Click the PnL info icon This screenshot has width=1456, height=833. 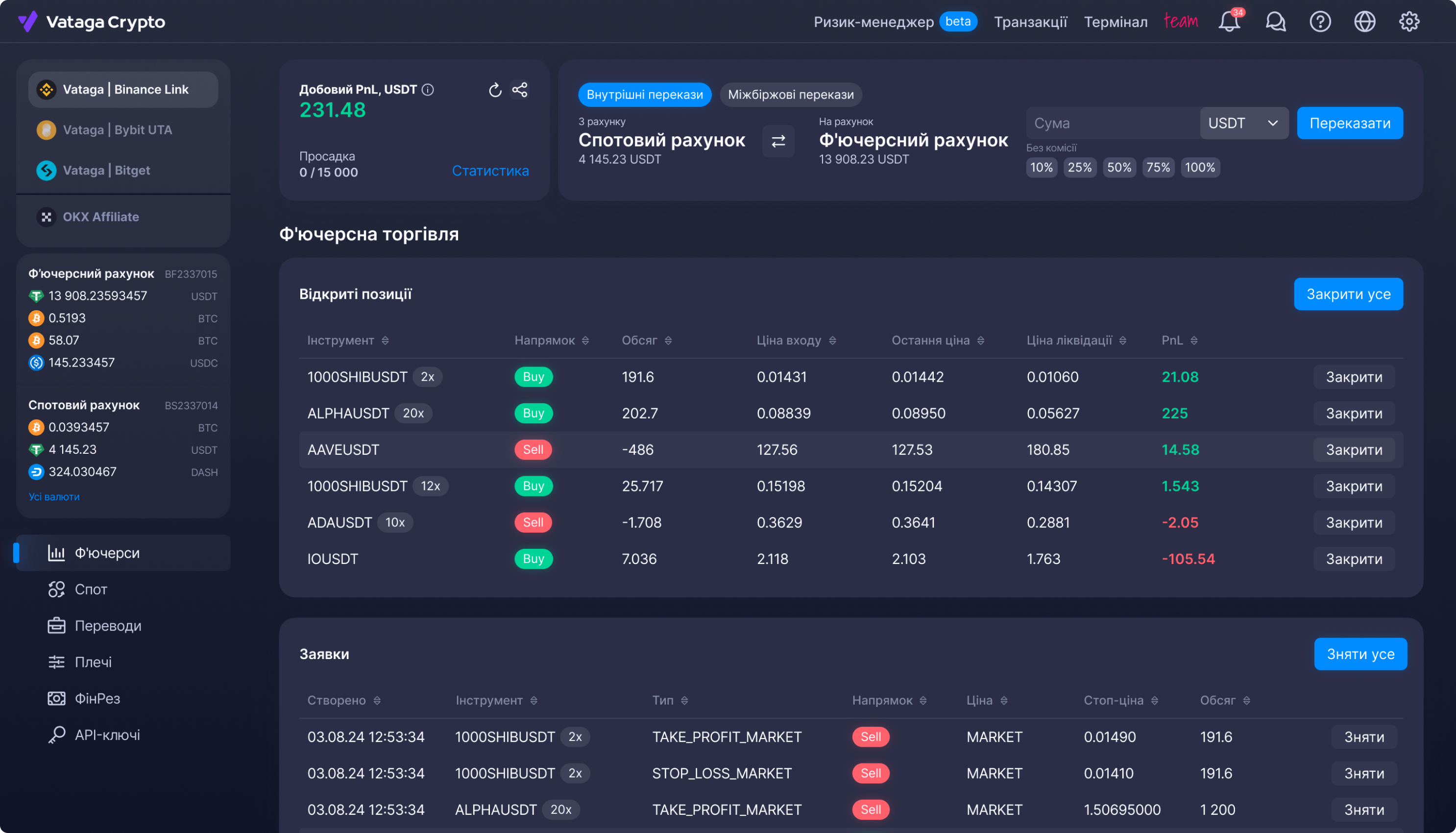click(x=428, y=90)
